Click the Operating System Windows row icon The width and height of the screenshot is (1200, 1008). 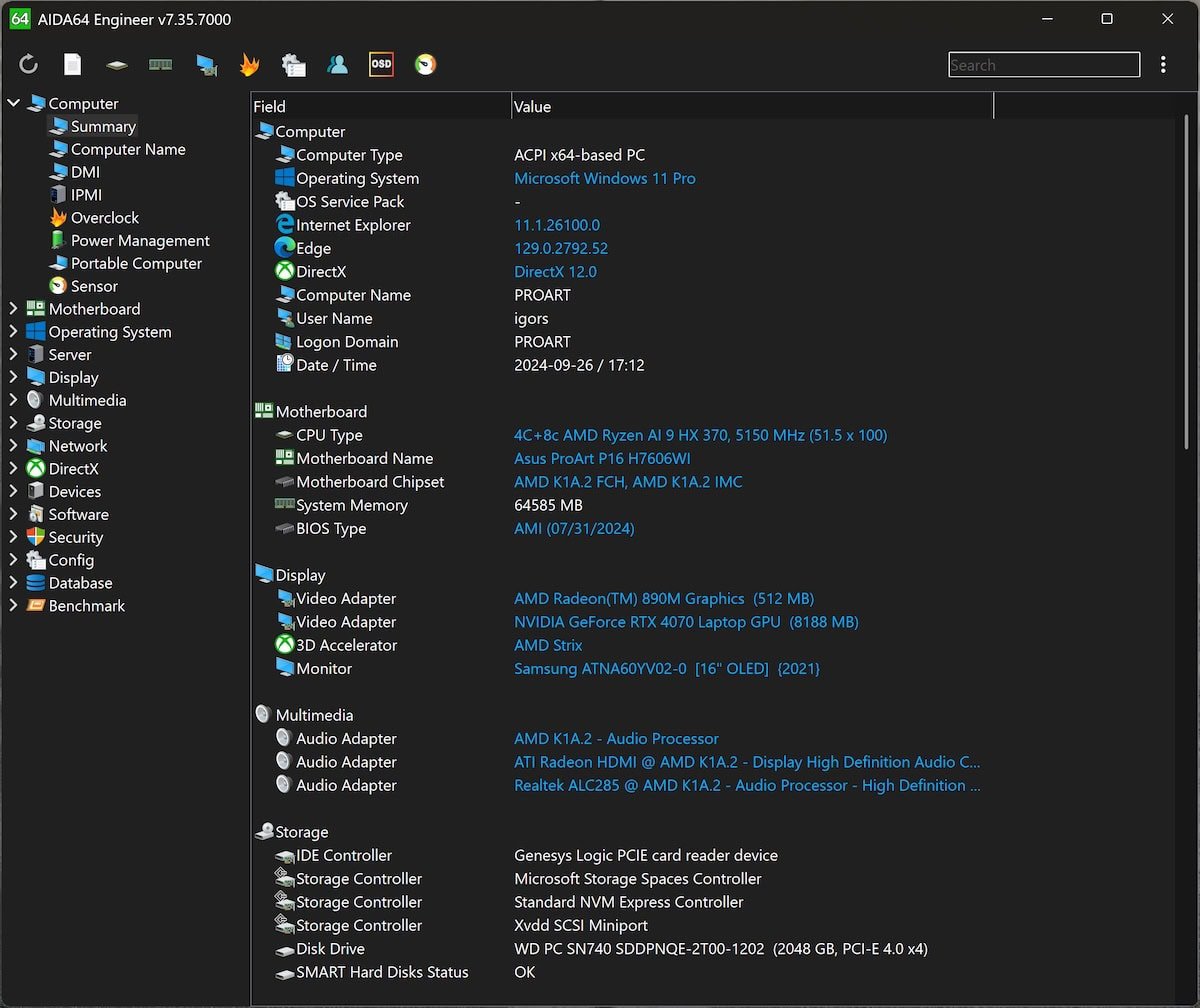[285, 178]
